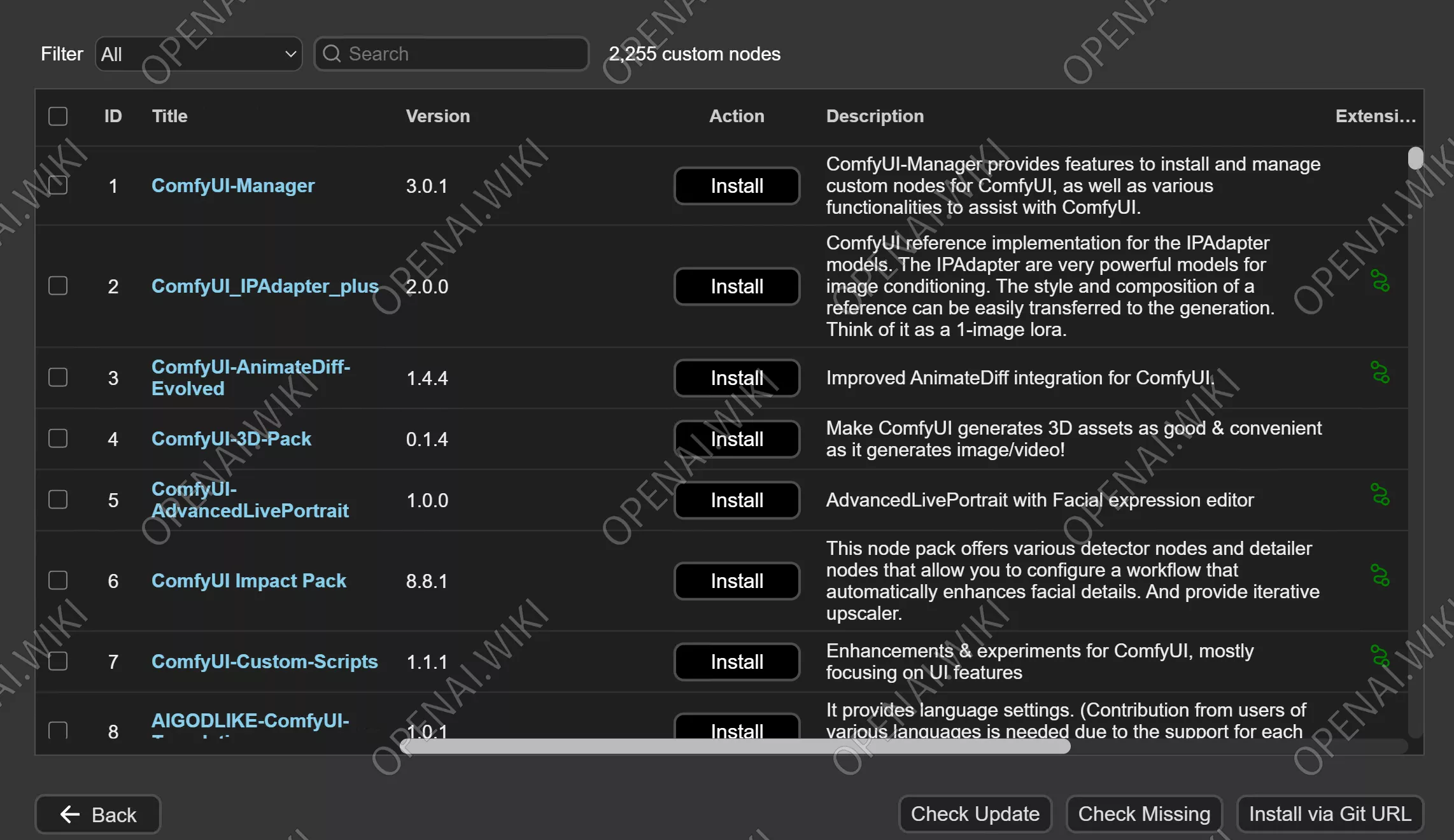Click version 1.4.4 cell
This screenshot has height=840, width=1454.
coord(427,378)
